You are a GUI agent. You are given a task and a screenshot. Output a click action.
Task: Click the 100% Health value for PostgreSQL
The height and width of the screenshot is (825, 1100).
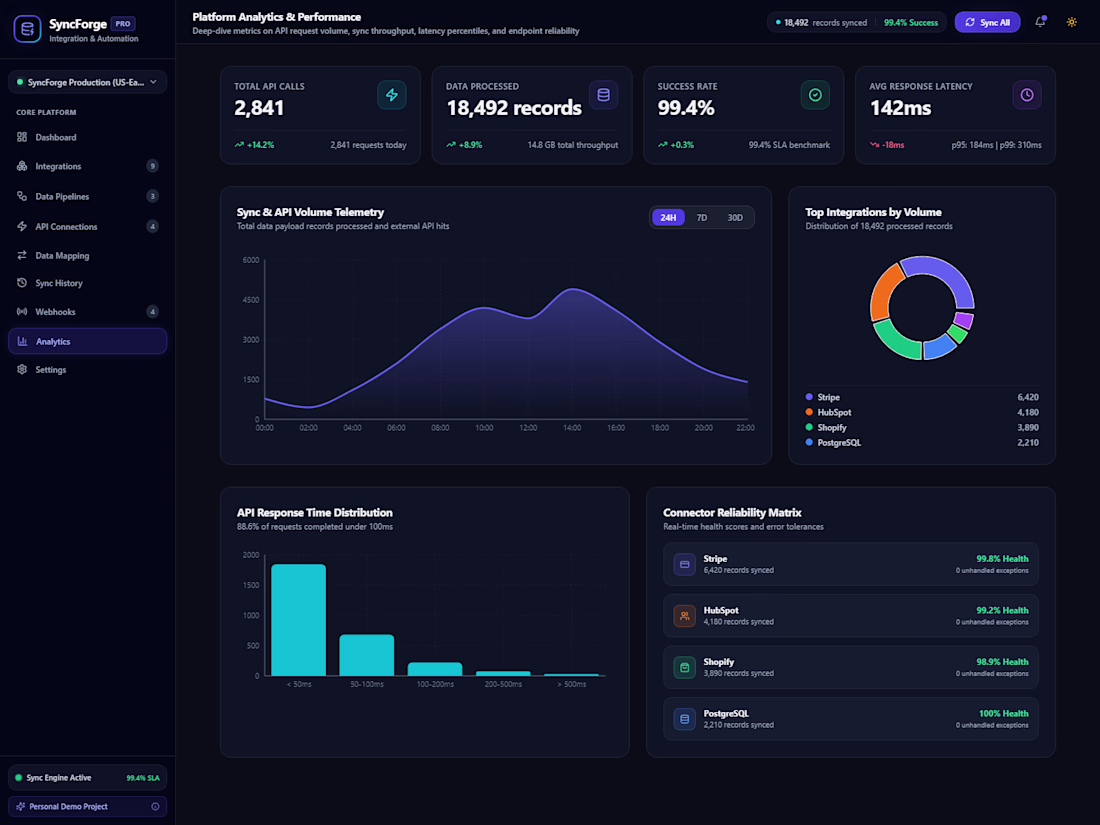pyautogui.click(x=1004, y=713)
